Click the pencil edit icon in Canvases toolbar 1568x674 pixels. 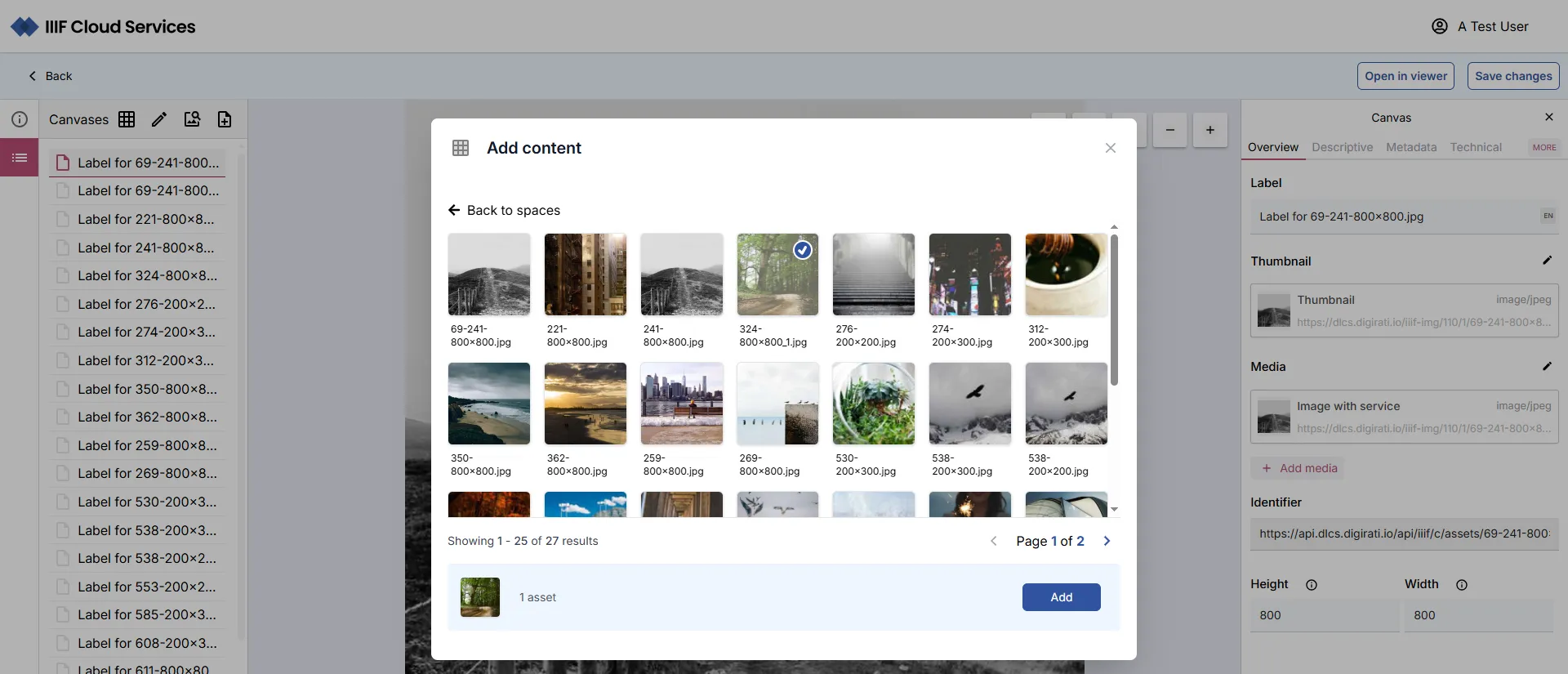click(x=159, y=119)
